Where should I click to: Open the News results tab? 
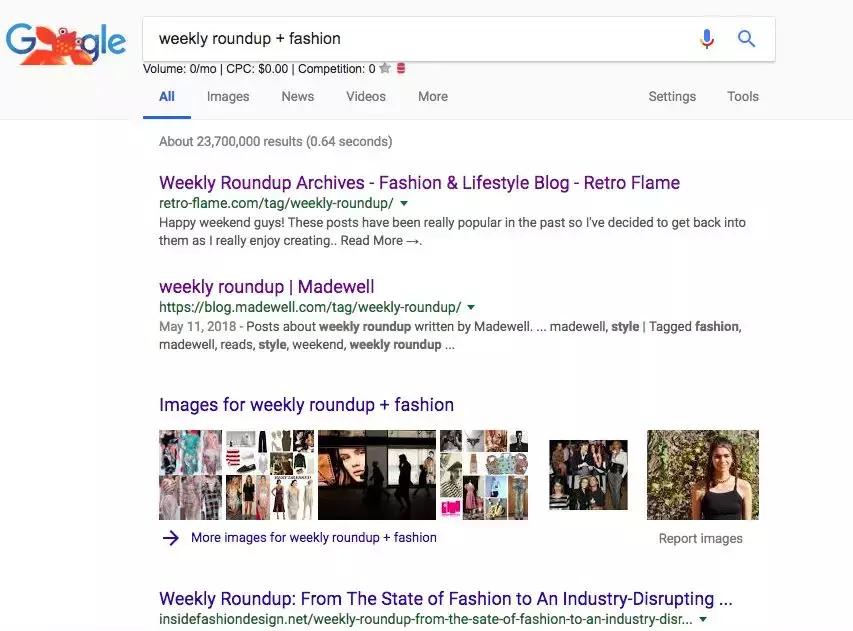(x=297, y=97)
